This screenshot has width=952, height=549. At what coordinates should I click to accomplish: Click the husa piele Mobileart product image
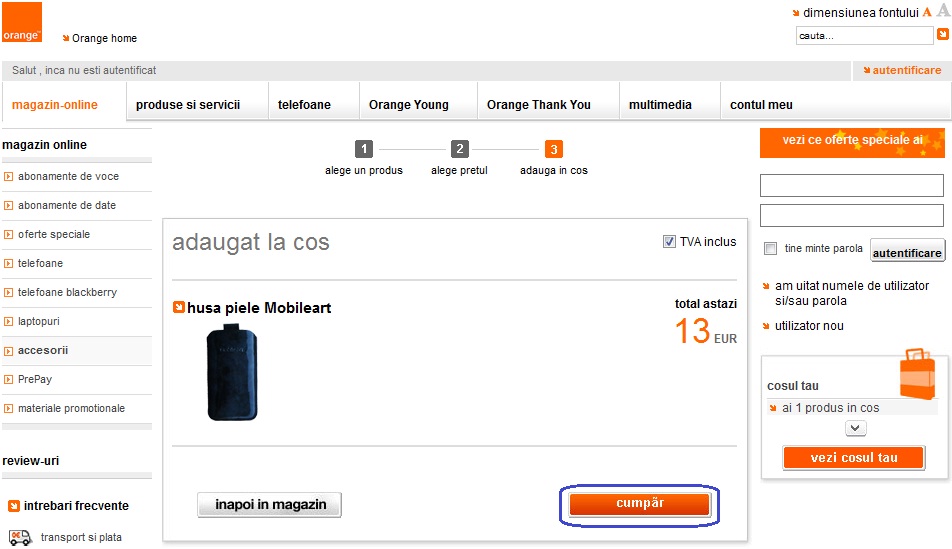[232, 372]
